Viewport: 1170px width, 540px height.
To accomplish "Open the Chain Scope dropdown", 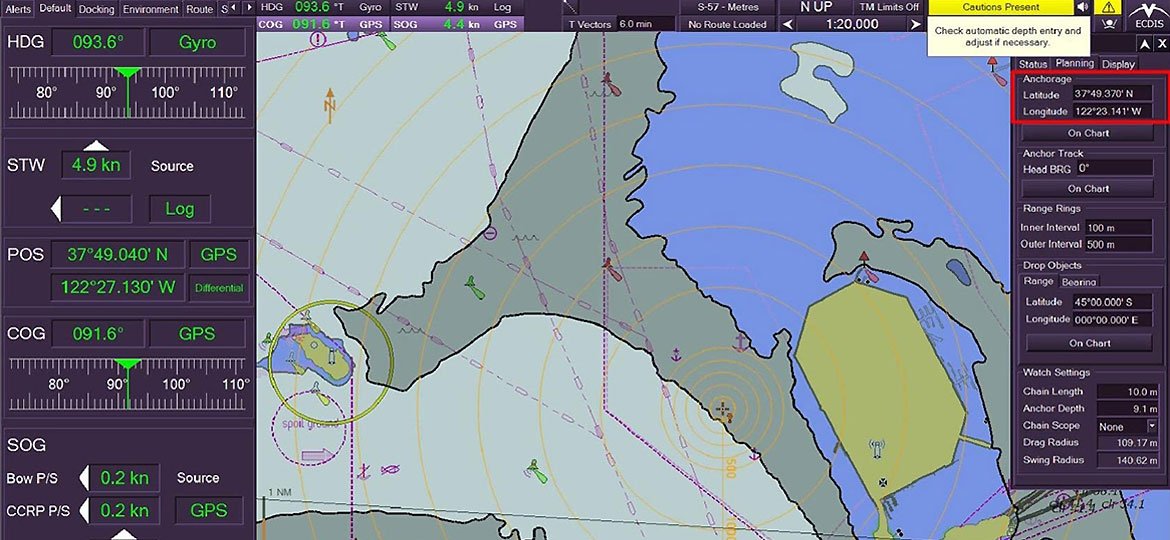I will click(x=1151, y=426).
